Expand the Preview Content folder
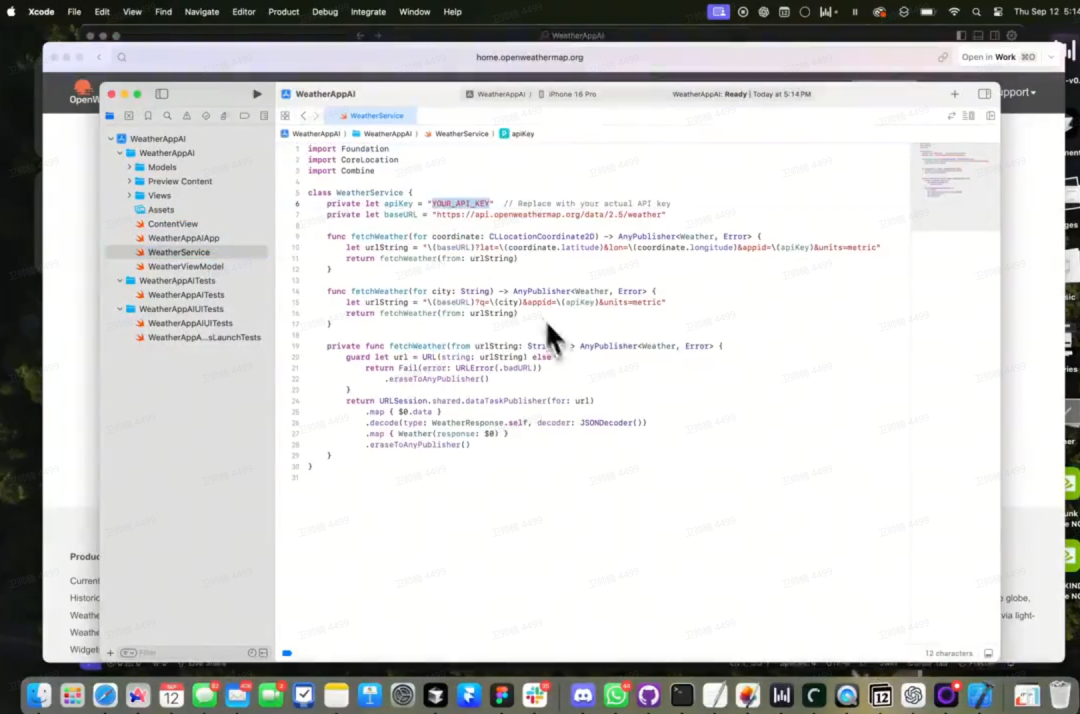The image size is (1080, 714). click(129, 181)
